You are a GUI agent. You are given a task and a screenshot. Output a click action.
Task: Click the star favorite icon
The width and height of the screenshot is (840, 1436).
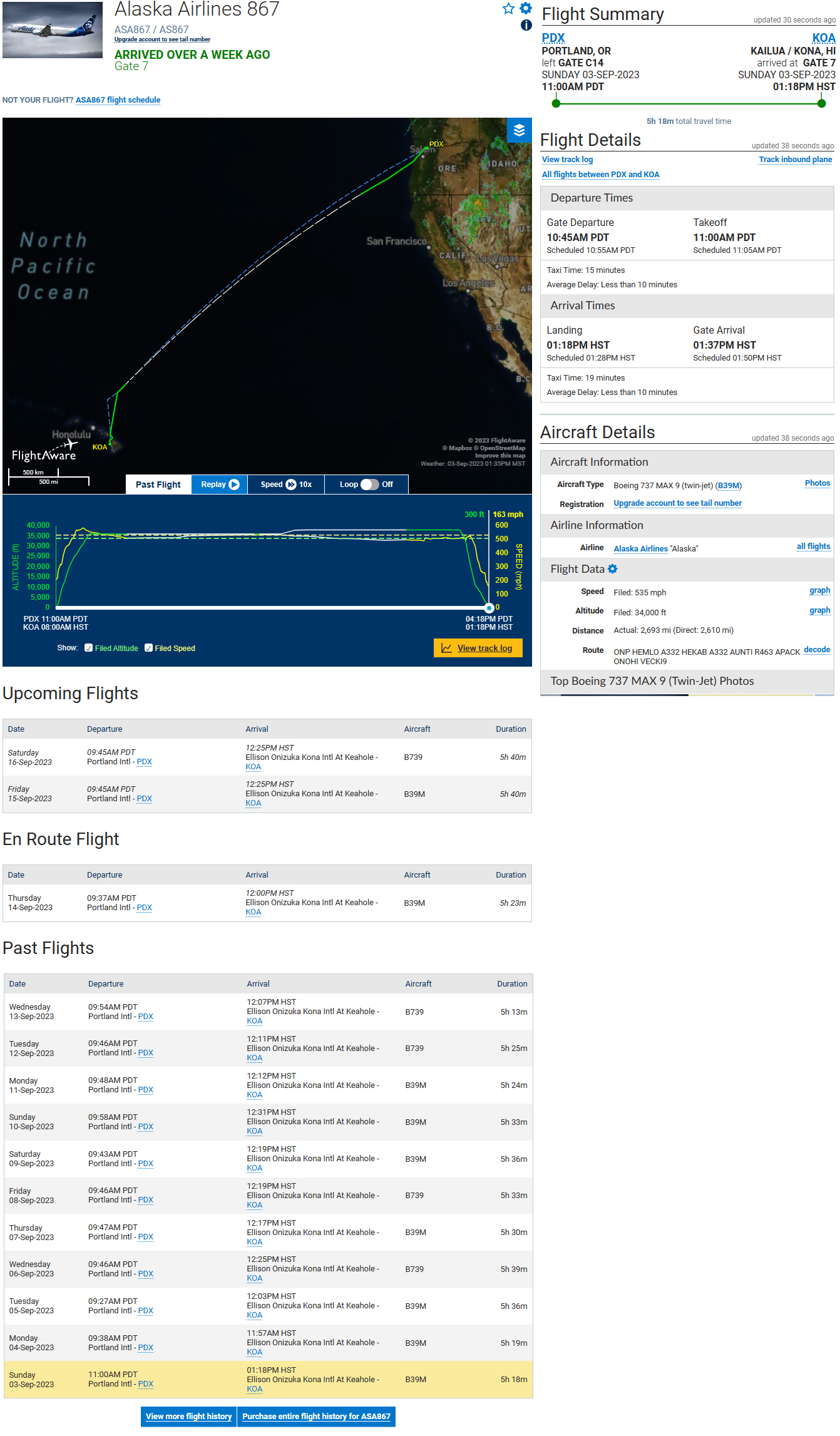tap(508, 8)
